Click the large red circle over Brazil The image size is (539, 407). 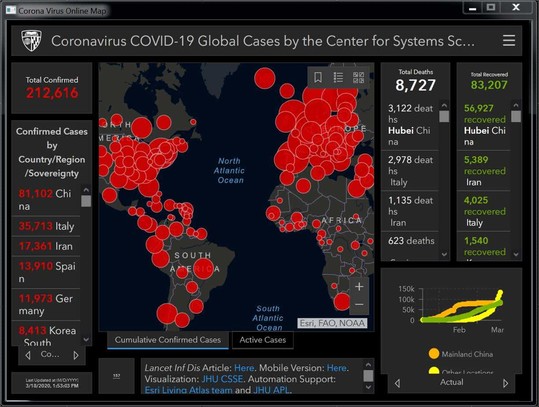click(x=204, y=268)
